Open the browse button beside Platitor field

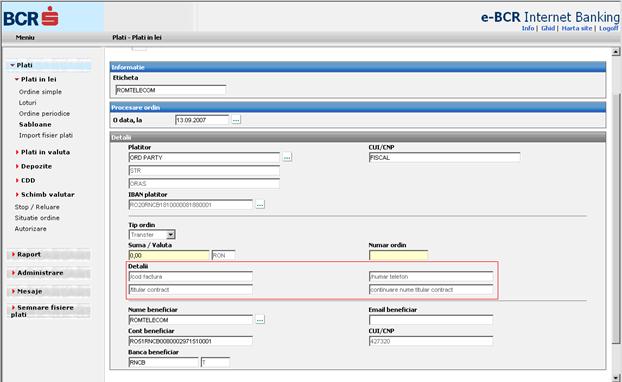tap(287, 157)
